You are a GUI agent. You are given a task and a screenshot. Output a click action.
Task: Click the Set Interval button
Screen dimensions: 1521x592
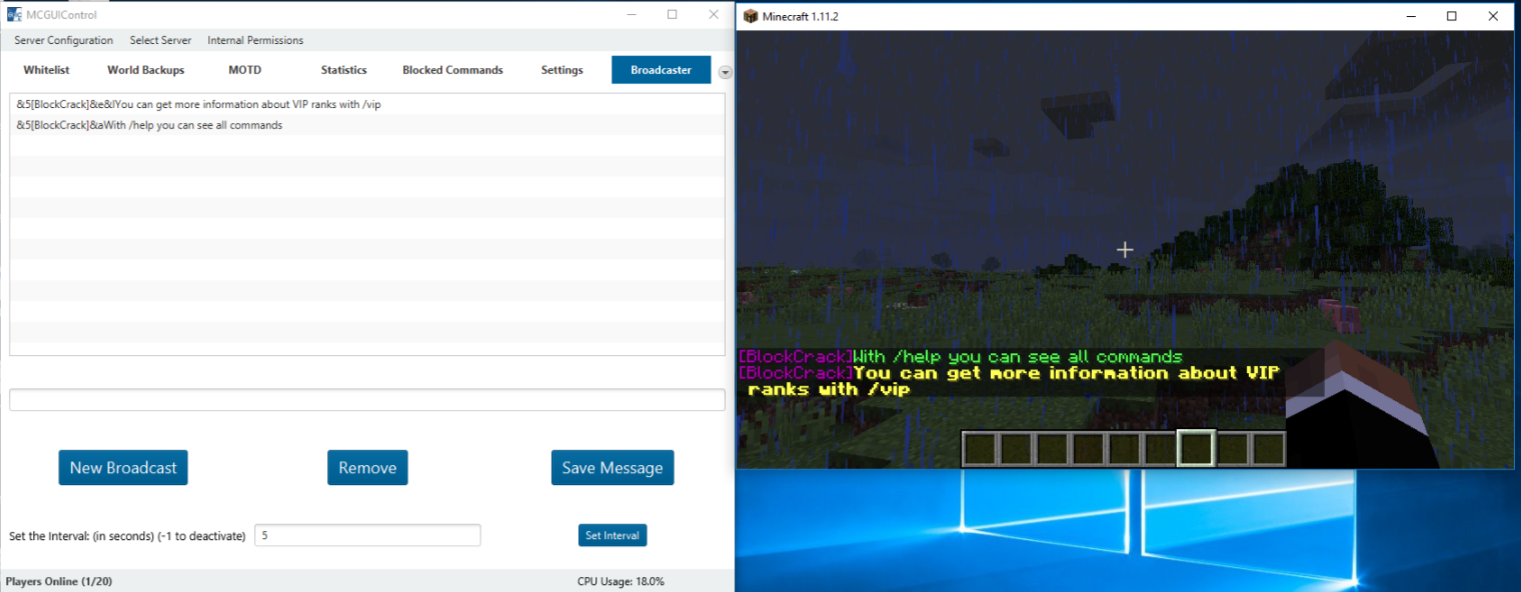612,536
